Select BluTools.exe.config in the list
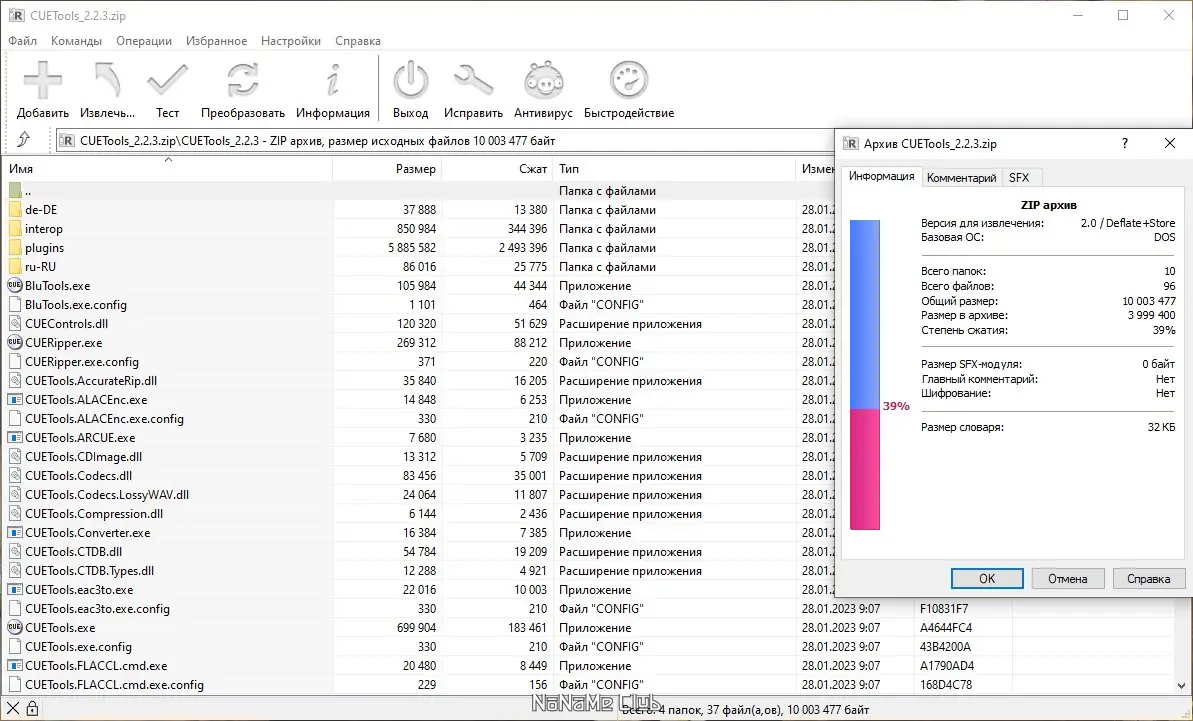Viewport: 1193px width, 721px height. (x=418, y=305)
